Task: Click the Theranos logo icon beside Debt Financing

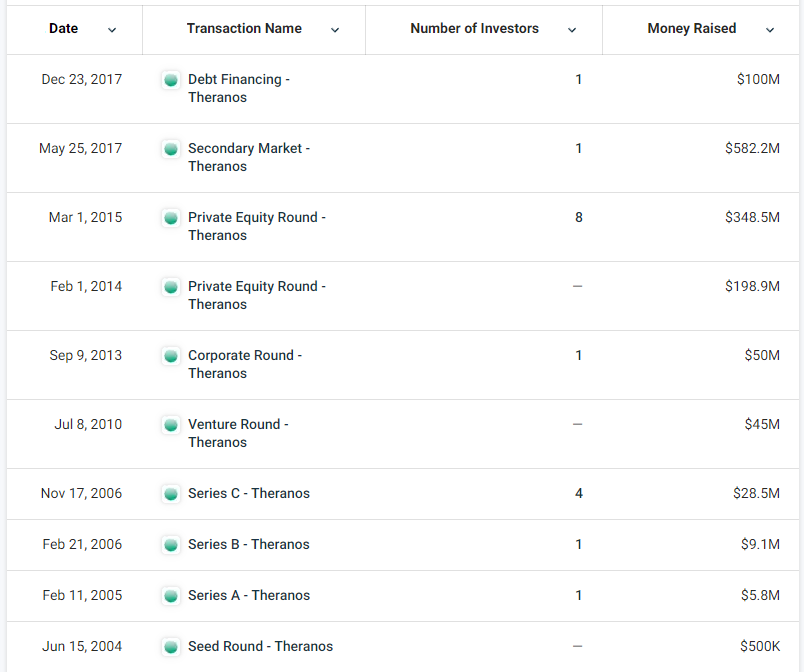Action: tap(171, 80)
